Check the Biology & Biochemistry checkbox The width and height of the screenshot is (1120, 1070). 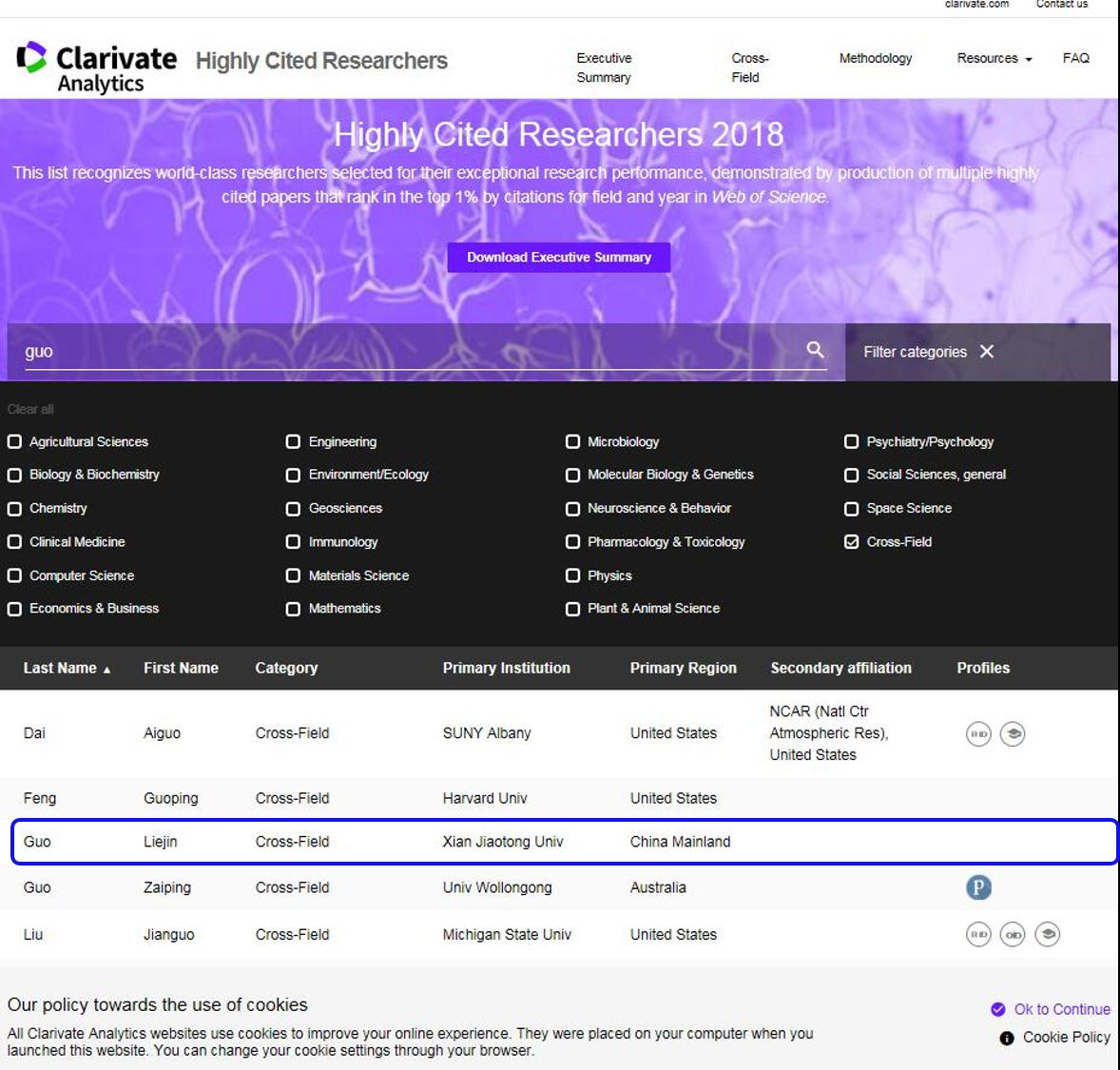coord(14,476)
